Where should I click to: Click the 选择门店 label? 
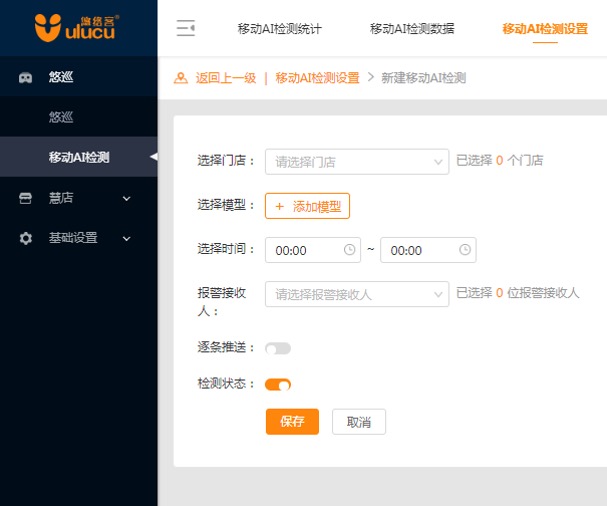point(226,160)
